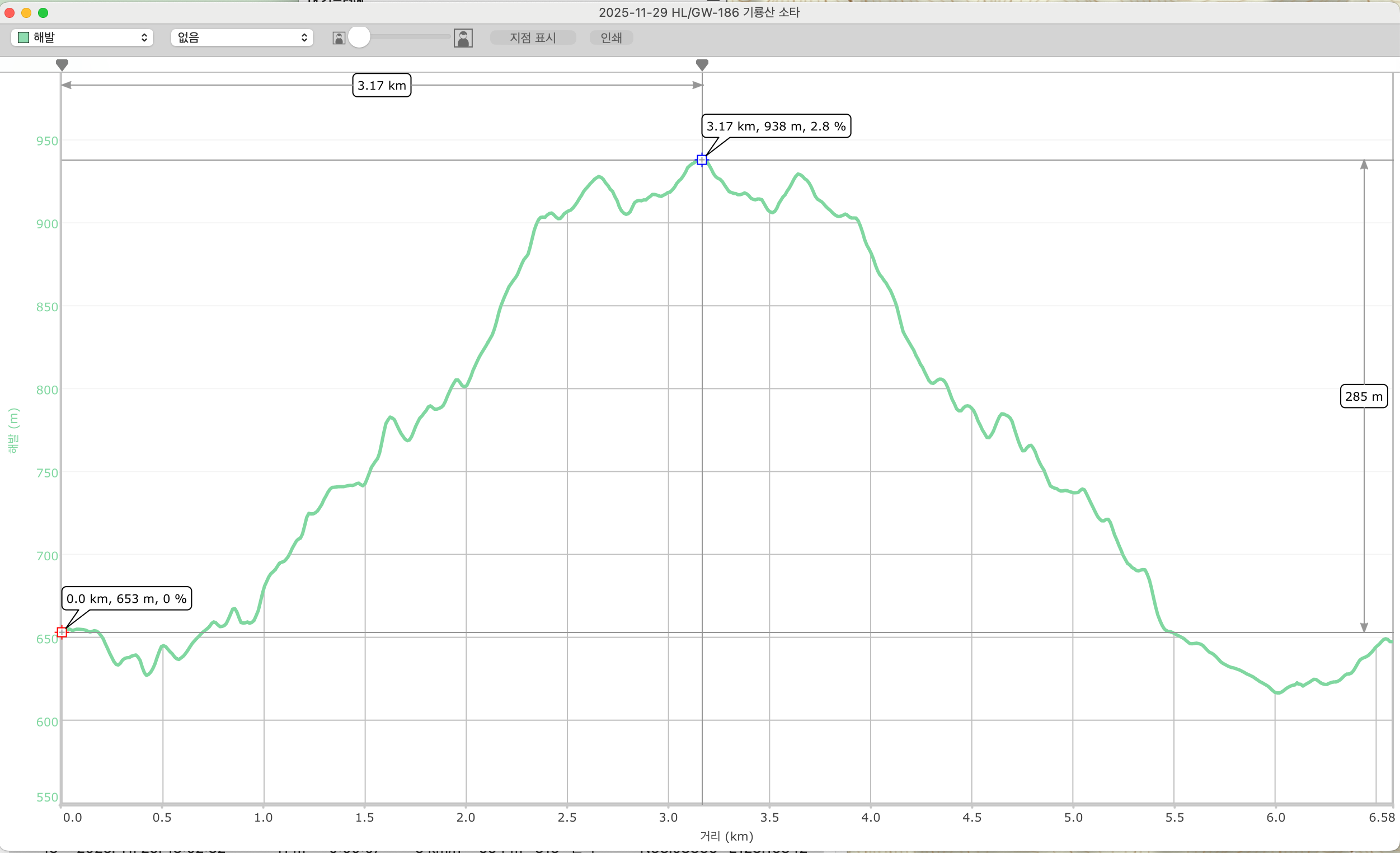Click the right arrowhead of the distance measurement
This screenshot has width=1400, height=853.
point(697,85)
